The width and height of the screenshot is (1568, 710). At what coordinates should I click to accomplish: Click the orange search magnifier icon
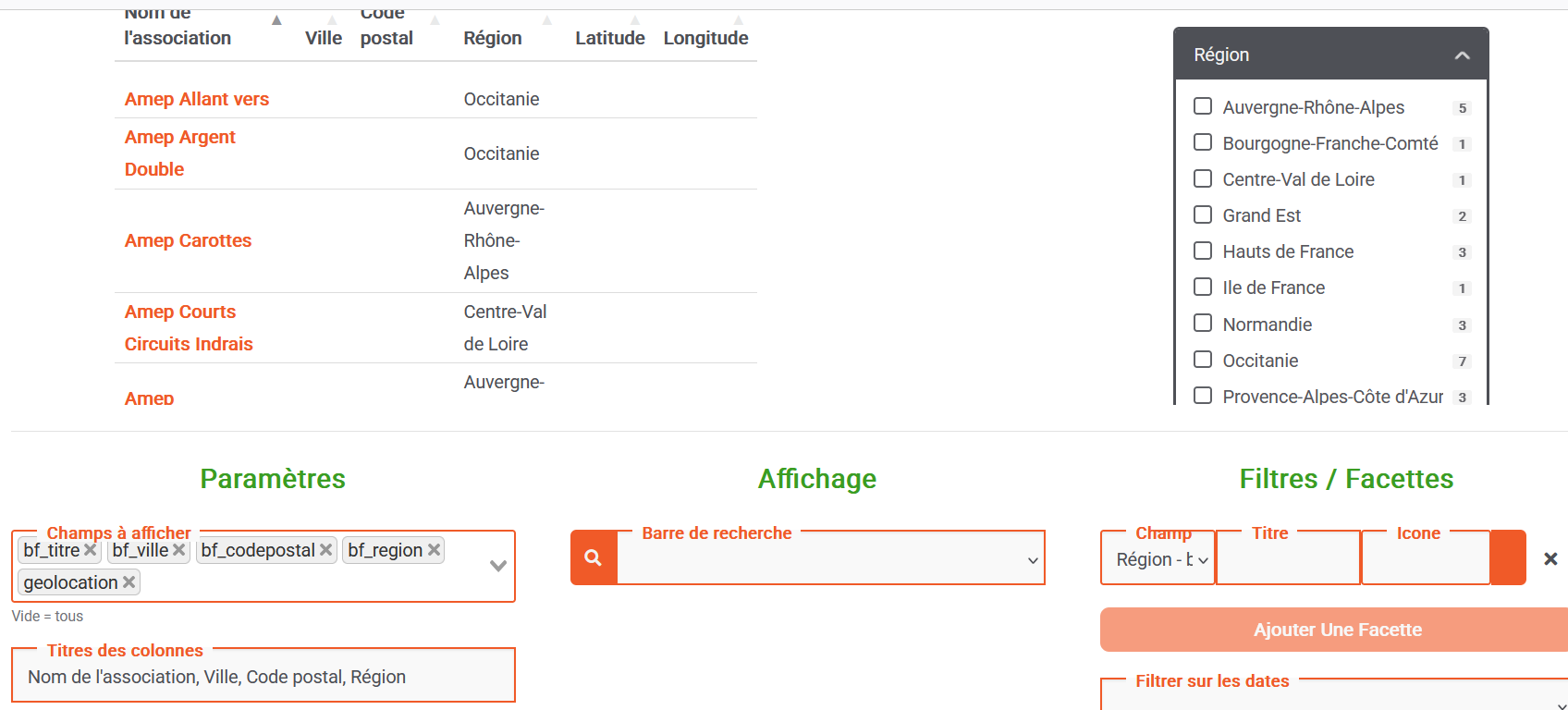594,557
